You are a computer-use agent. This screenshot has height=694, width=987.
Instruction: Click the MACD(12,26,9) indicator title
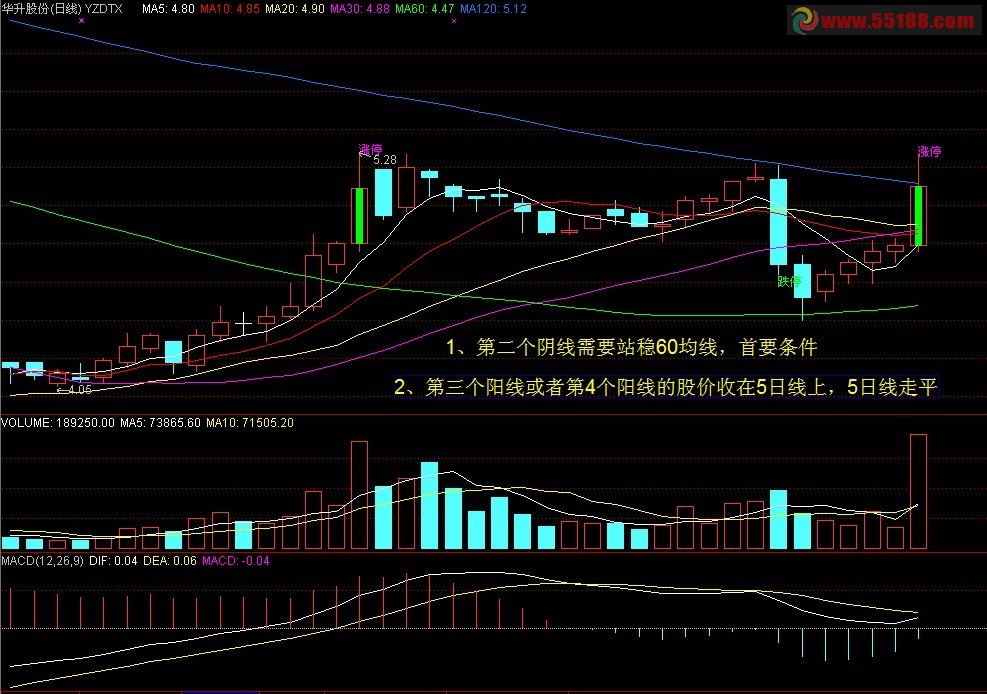coord(42,561)
